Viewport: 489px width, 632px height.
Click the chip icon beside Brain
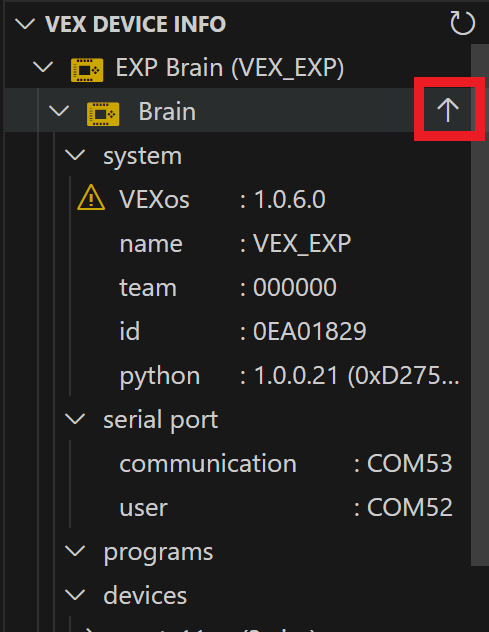point(103,114)
